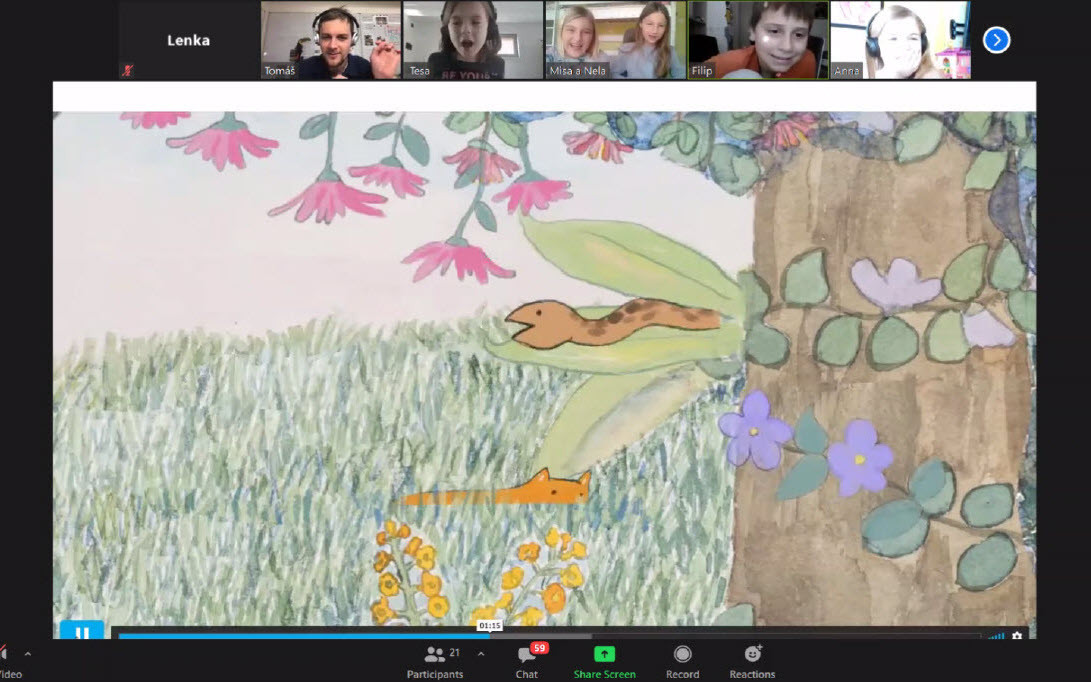The height and width of the screenshot is (682, 1091).
Task: Open the Participants panel
Action: 435,661
